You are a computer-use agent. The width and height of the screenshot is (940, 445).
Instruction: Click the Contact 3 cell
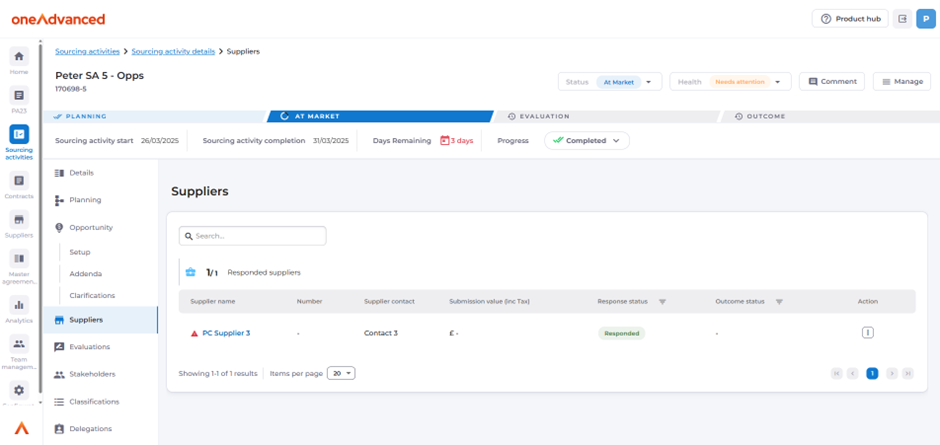pos(381,333)
